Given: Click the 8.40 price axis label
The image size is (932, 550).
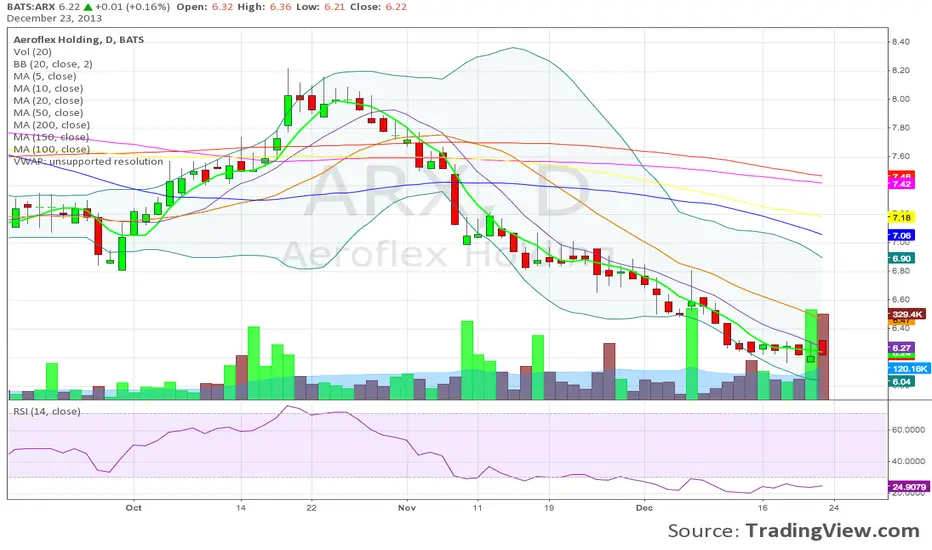Looking at the screenshot, I should click(x=900, y=42).
